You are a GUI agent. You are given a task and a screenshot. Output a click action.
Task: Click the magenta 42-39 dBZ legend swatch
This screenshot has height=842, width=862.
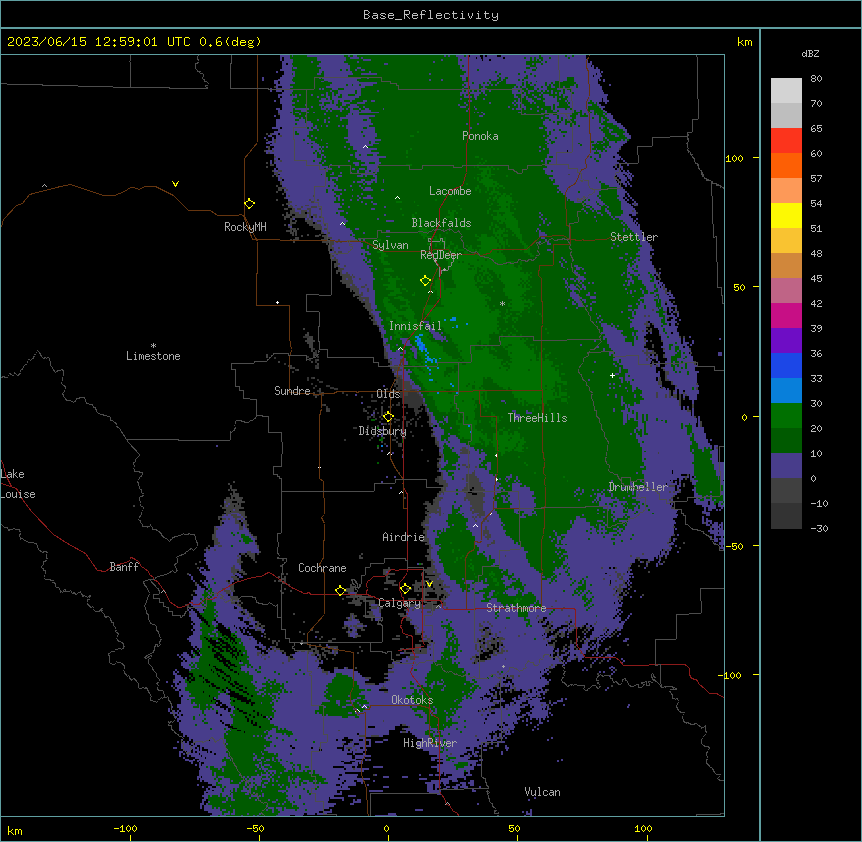[x=786, y=315]
